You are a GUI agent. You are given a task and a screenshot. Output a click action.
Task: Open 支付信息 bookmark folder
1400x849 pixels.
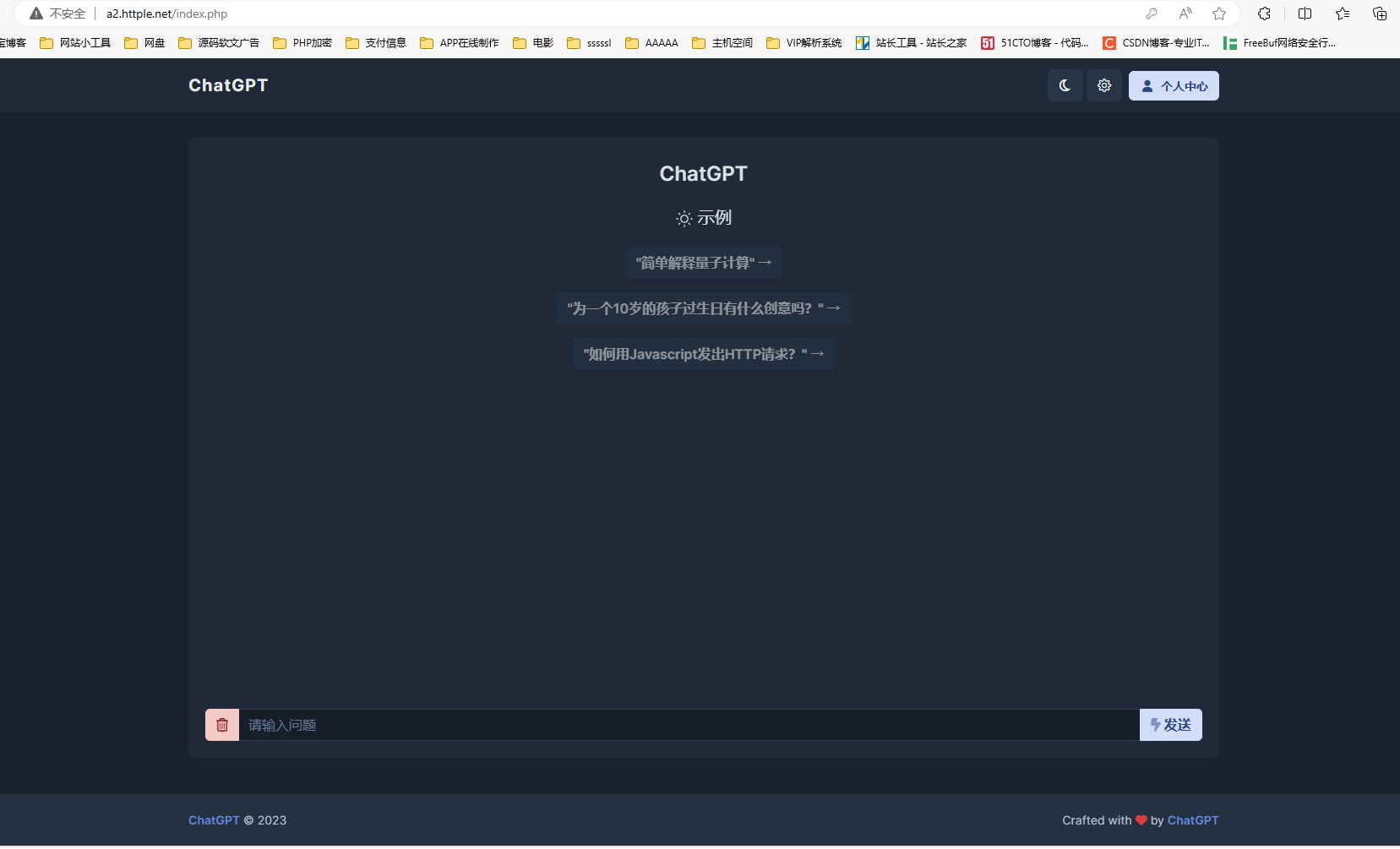pyautogui.click(x=376, y=43)
